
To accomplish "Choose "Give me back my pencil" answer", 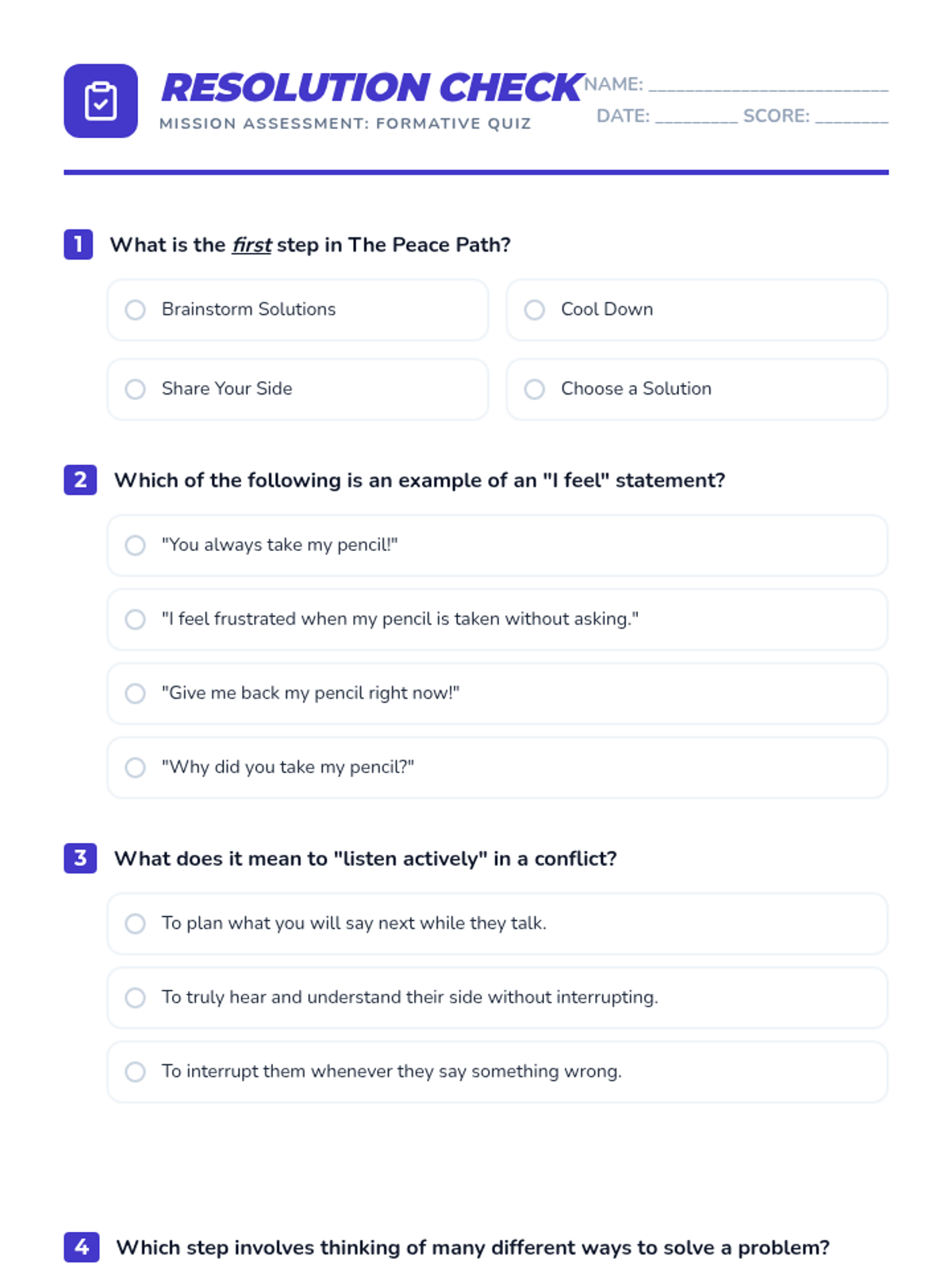I will click(x=497, y=693).
